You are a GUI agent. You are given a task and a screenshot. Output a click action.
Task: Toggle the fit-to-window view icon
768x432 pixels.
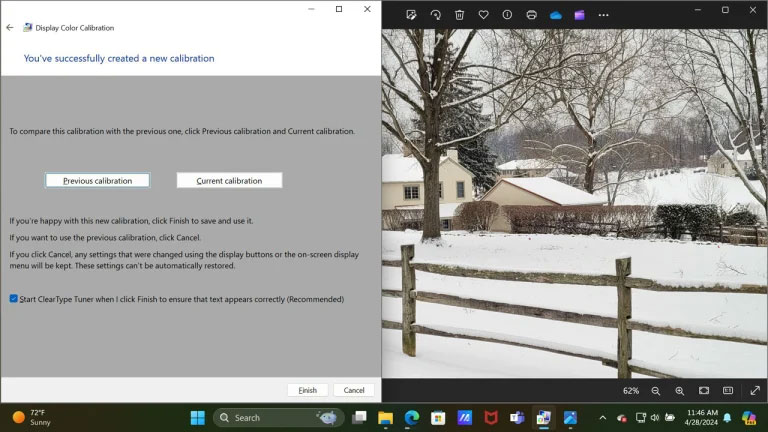[x=704, y=390]
